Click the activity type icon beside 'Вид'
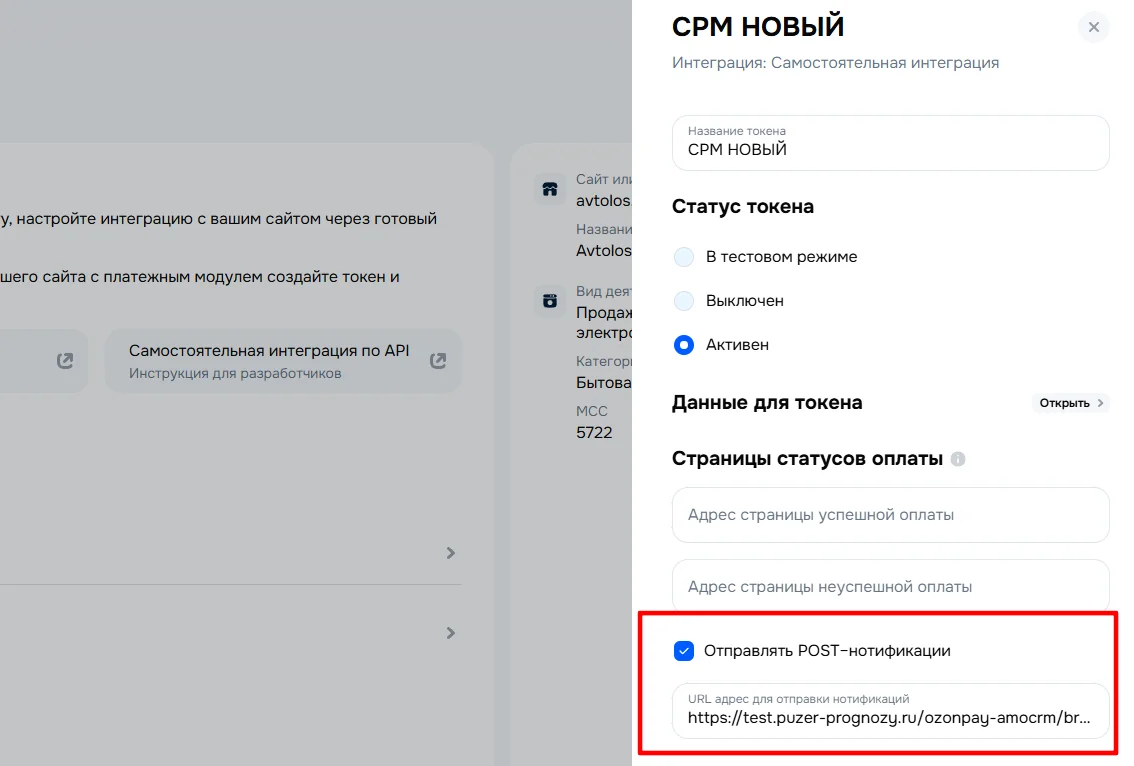This screenshot has width=1134, height=766. tap(550, 301)
